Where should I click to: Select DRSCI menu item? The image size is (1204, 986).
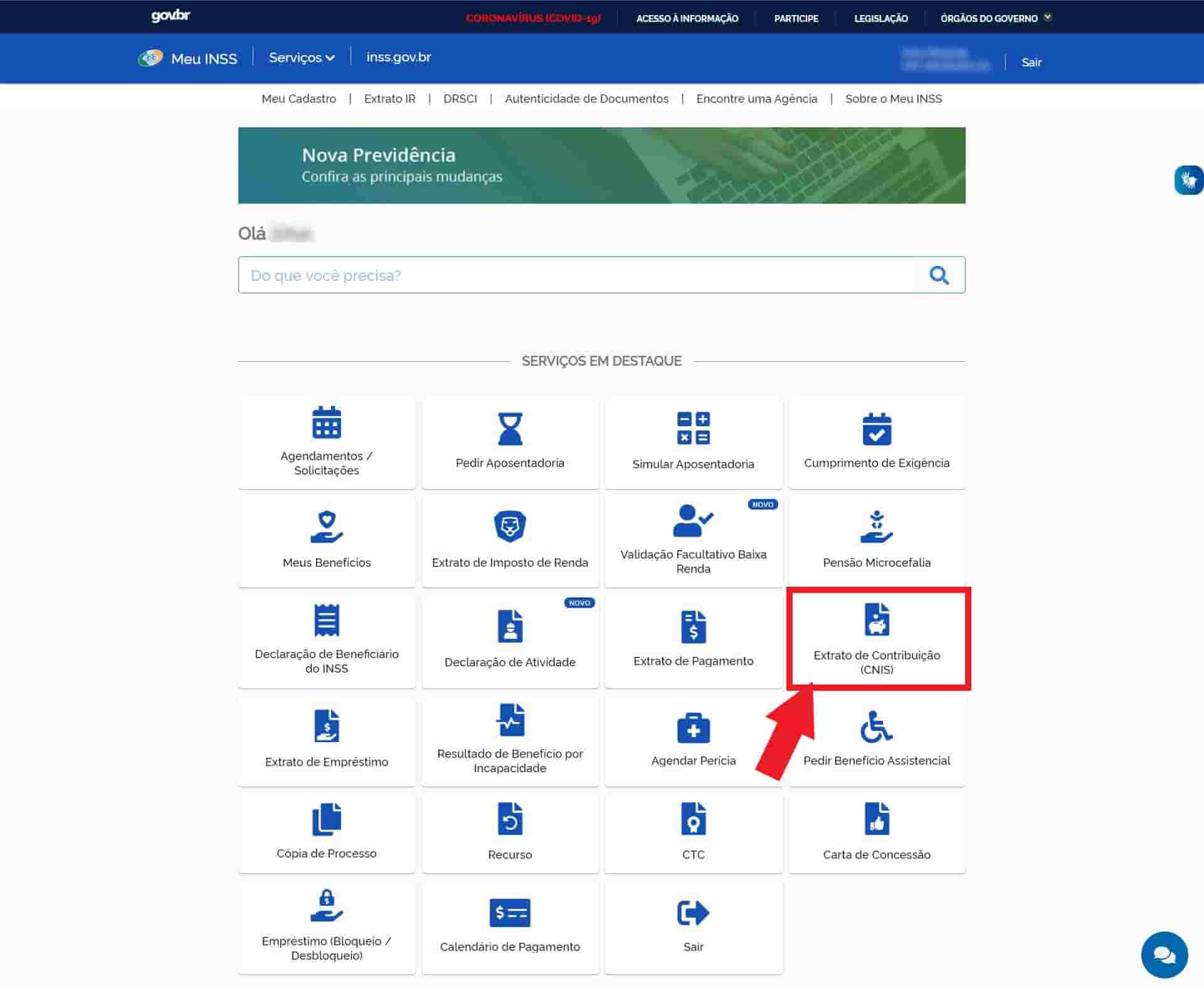[460, 98]
